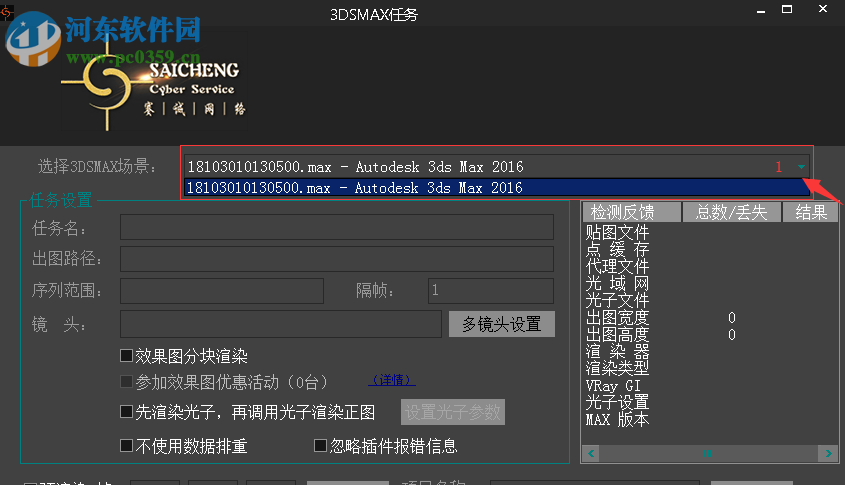Click the feedback list left scroll arrow
The height and width of the screenshot is (485, 845).
[591, 453]
